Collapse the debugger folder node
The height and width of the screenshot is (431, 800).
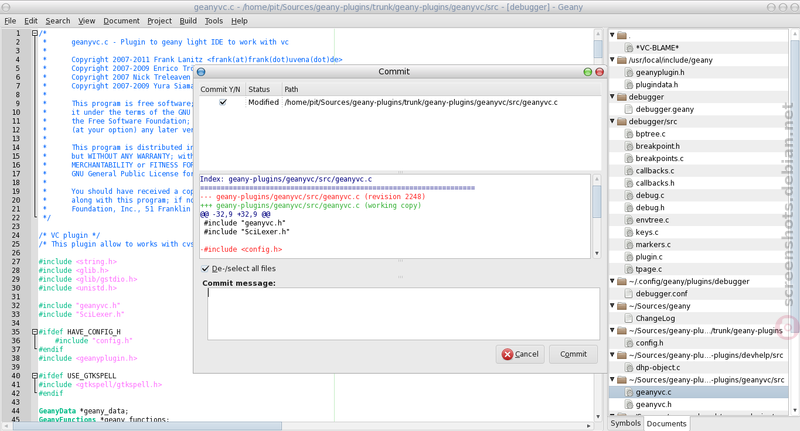point(612,96)
